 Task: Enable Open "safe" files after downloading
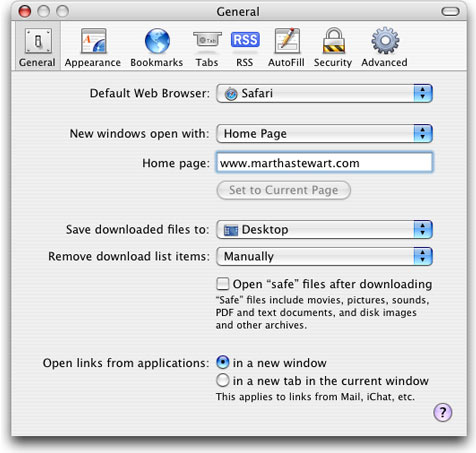tap(223, 284)
